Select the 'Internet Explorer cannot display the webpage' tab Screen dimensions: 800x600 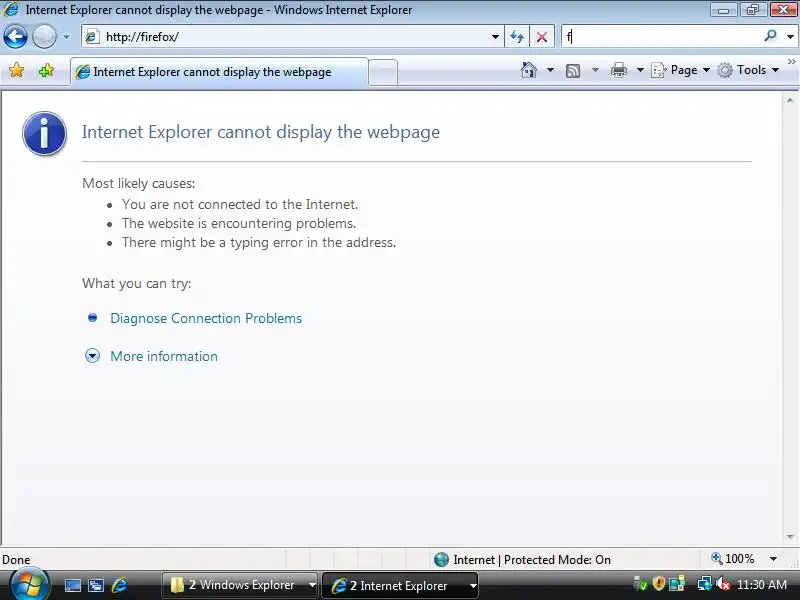(x=218, y=72)
